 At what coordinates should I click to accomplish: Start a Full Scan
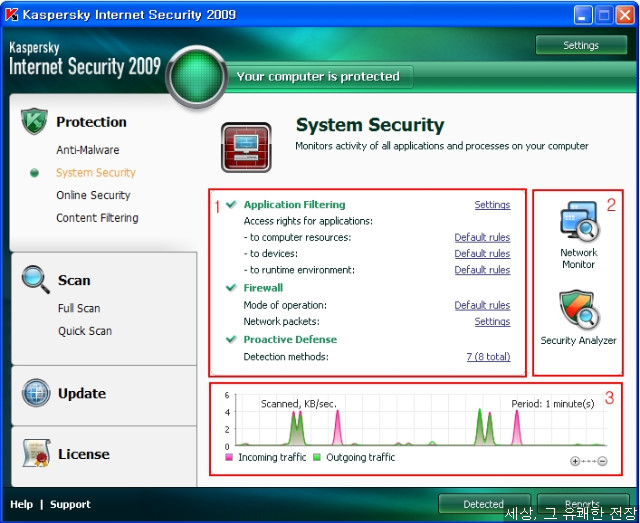(x=79, y=308)
